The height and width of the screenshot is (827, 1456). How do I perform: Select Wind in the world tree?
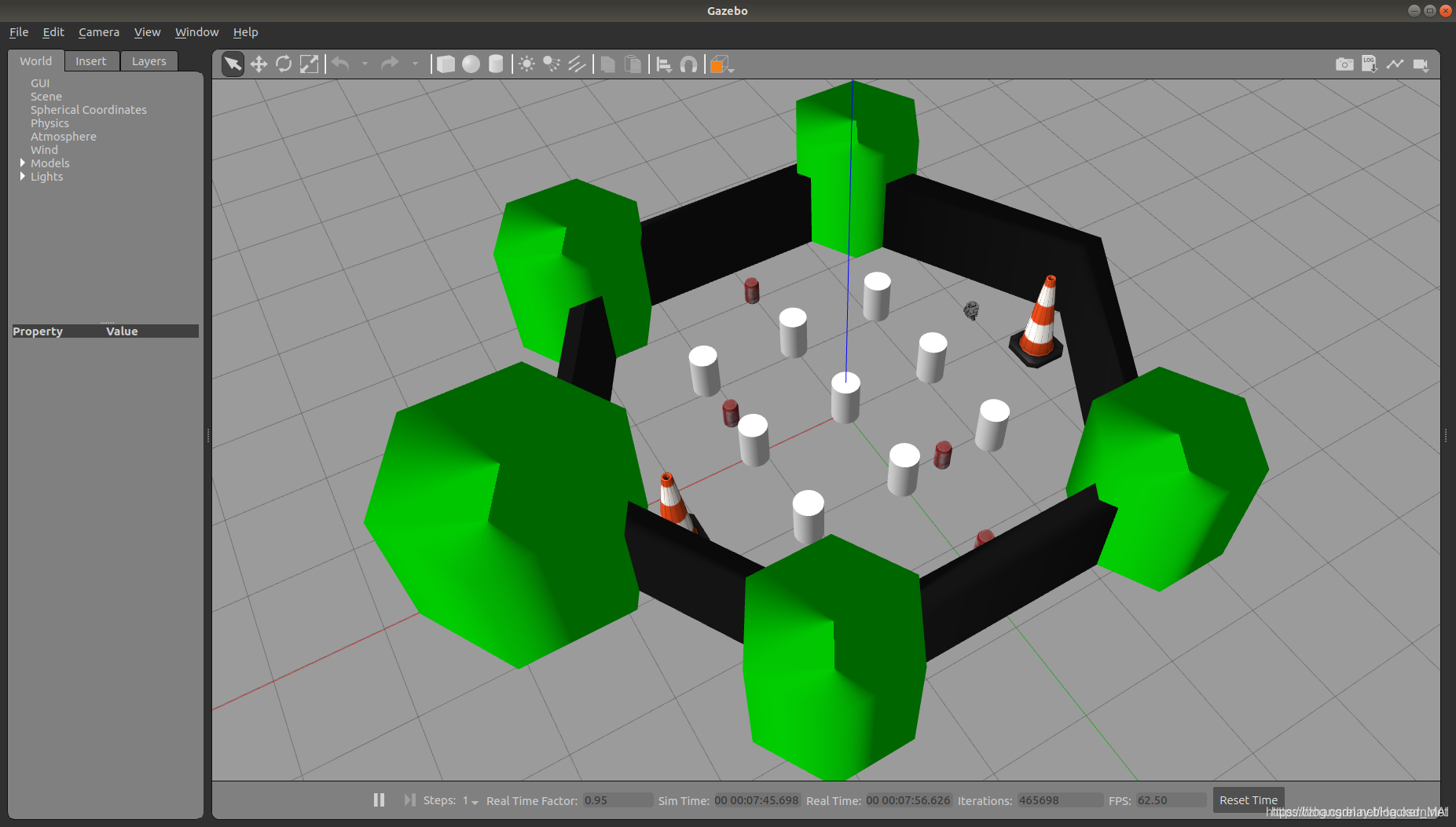[44, 150]
